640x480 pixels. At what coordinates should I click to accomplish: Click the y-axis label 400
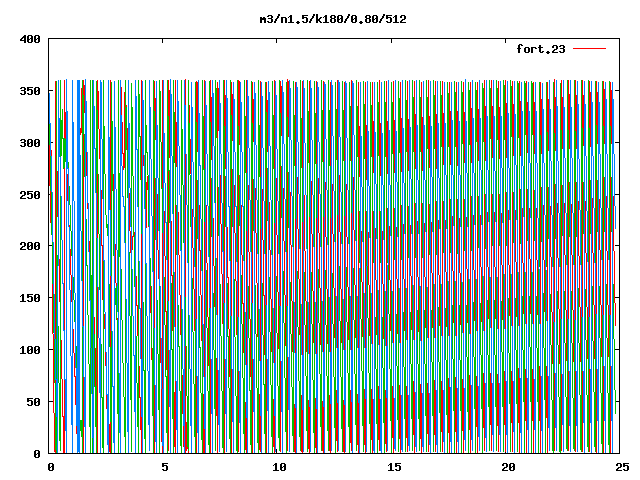30,39
